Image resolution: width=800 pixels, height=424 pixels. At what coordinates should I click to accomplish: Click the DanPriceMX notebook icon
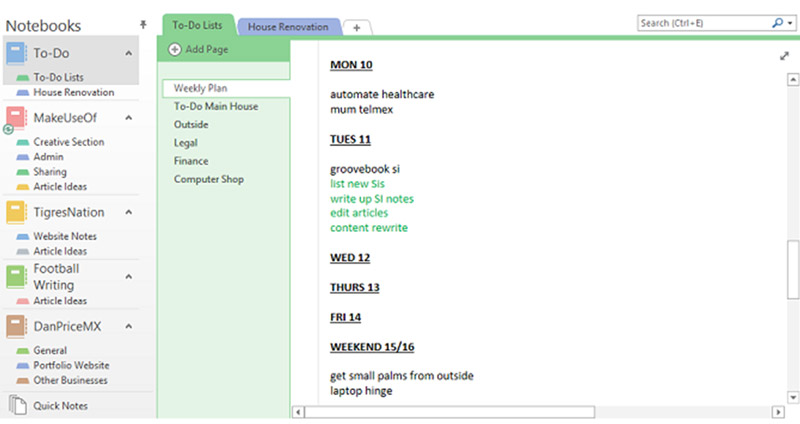click(x=16, y=326)
